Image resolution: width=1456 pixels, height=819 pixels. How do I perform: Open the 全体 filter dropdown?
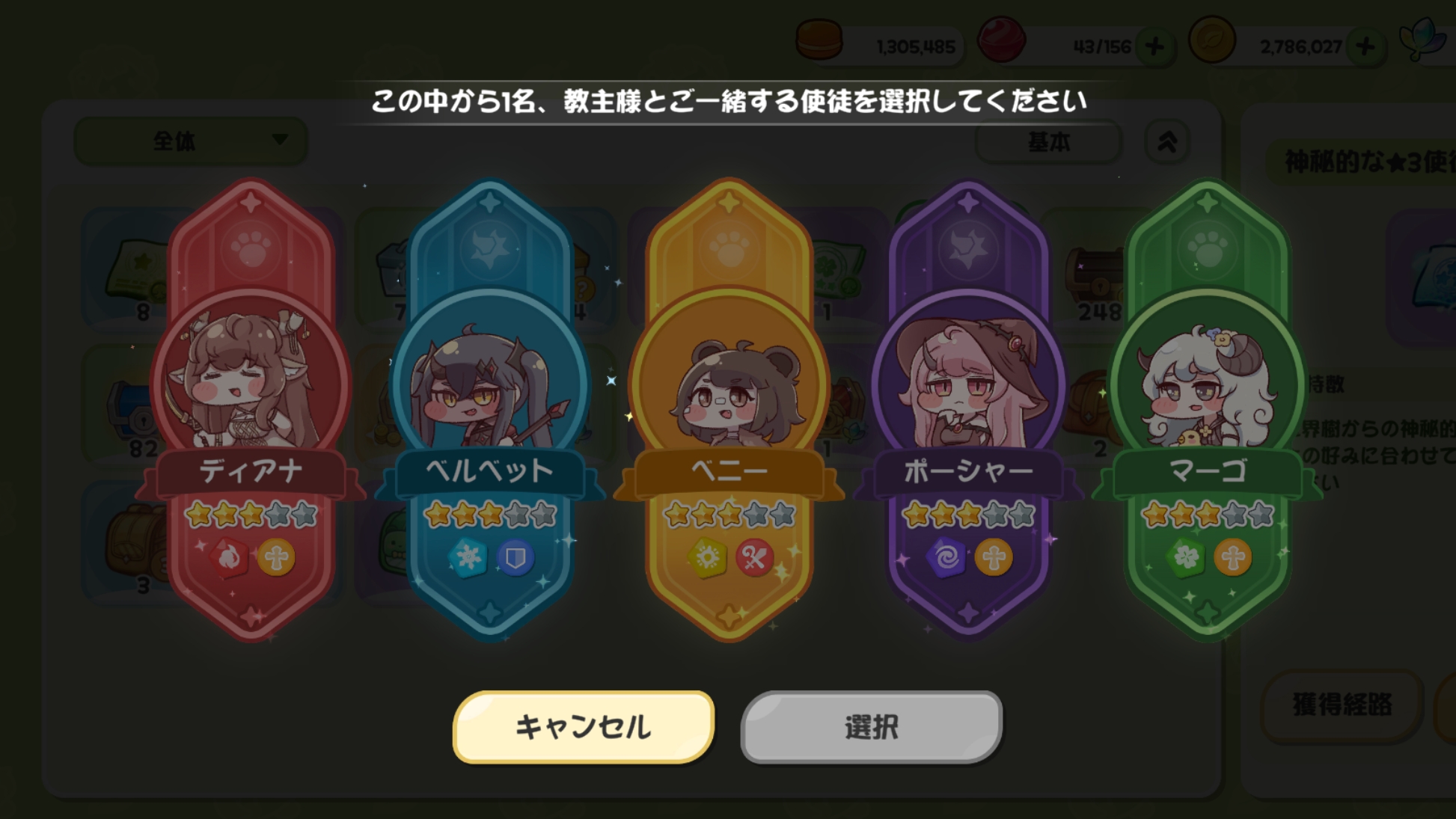click(x=191, y=141)
